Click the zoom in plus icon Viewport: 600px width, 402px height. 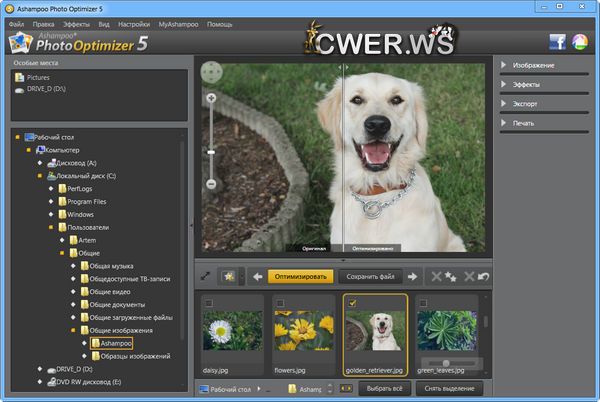211,98
